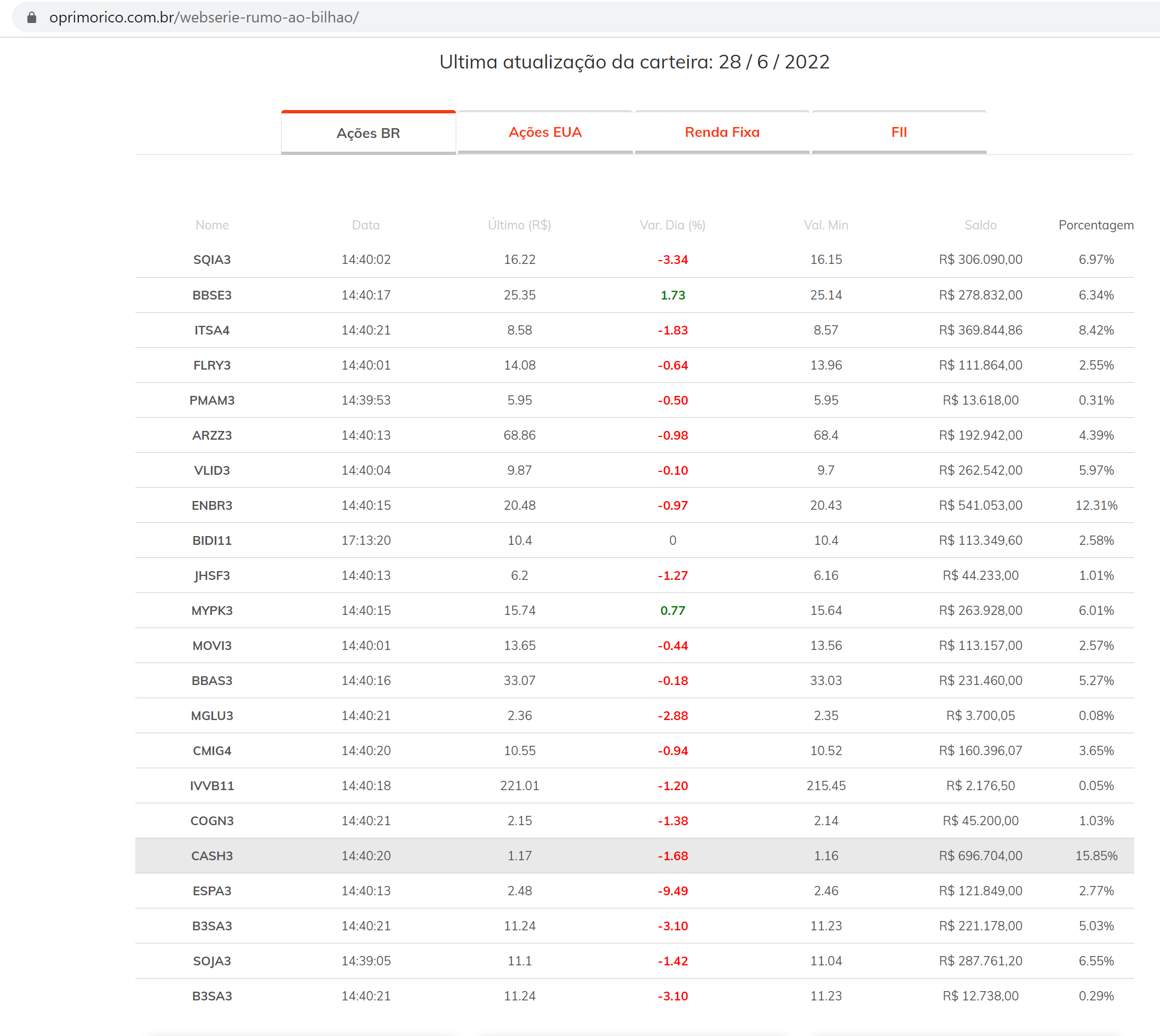Click the lock icon in address bar
Image resolution: width=1160 pixels, height=1036 pixels.
click(32, 18)
